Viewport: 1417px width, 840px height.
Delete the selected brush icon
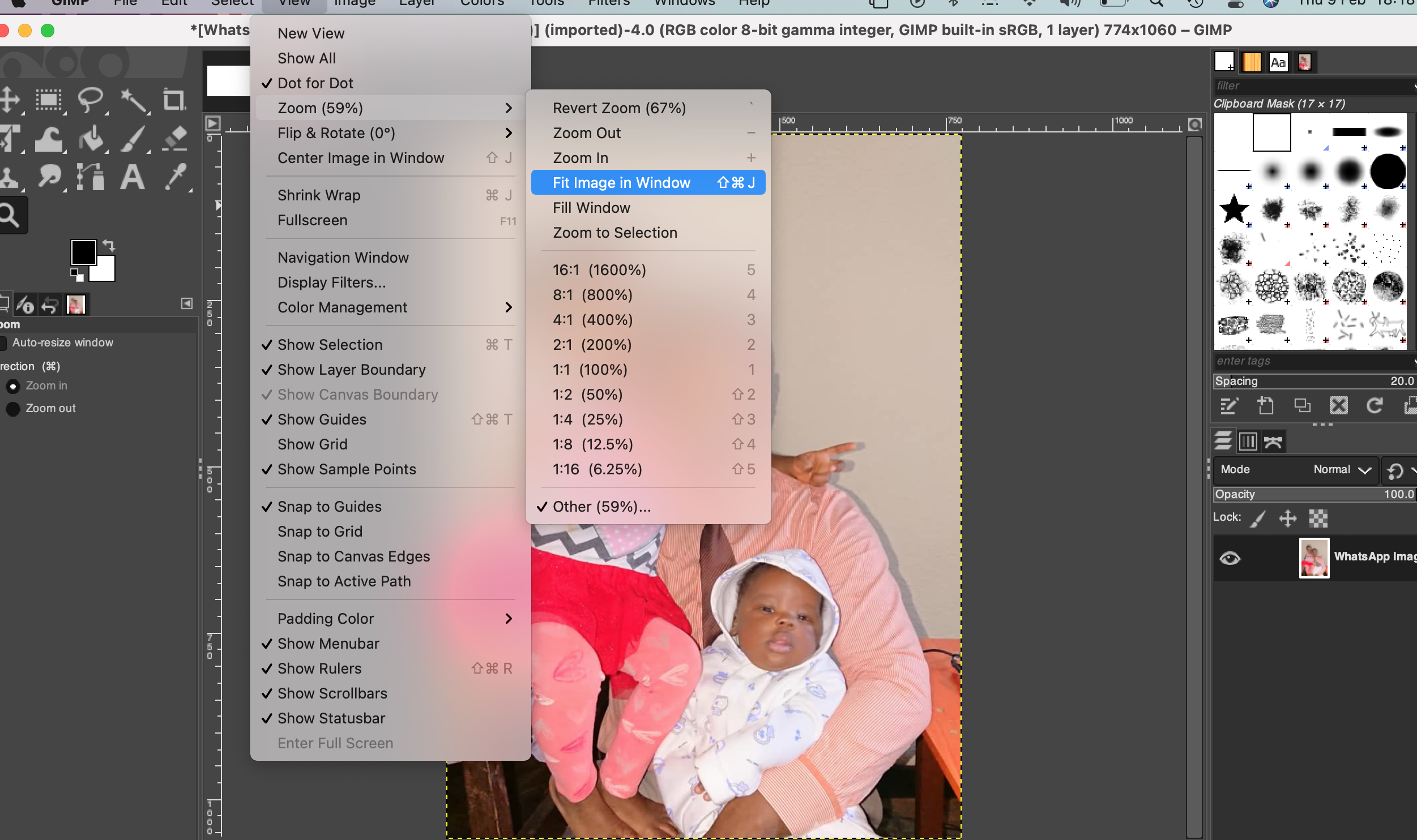[1338, 406]
